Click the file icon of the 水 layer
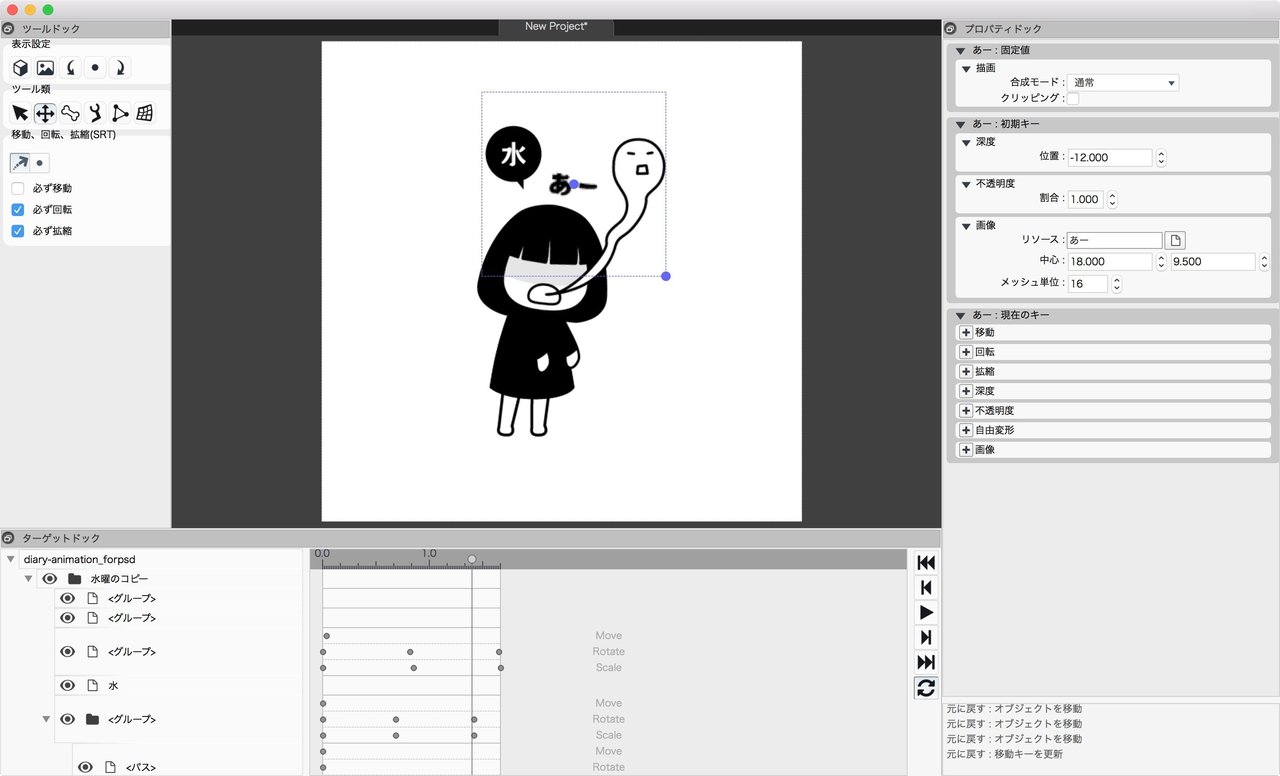This screenshot has width=1280, height=776. click(93, 685)
